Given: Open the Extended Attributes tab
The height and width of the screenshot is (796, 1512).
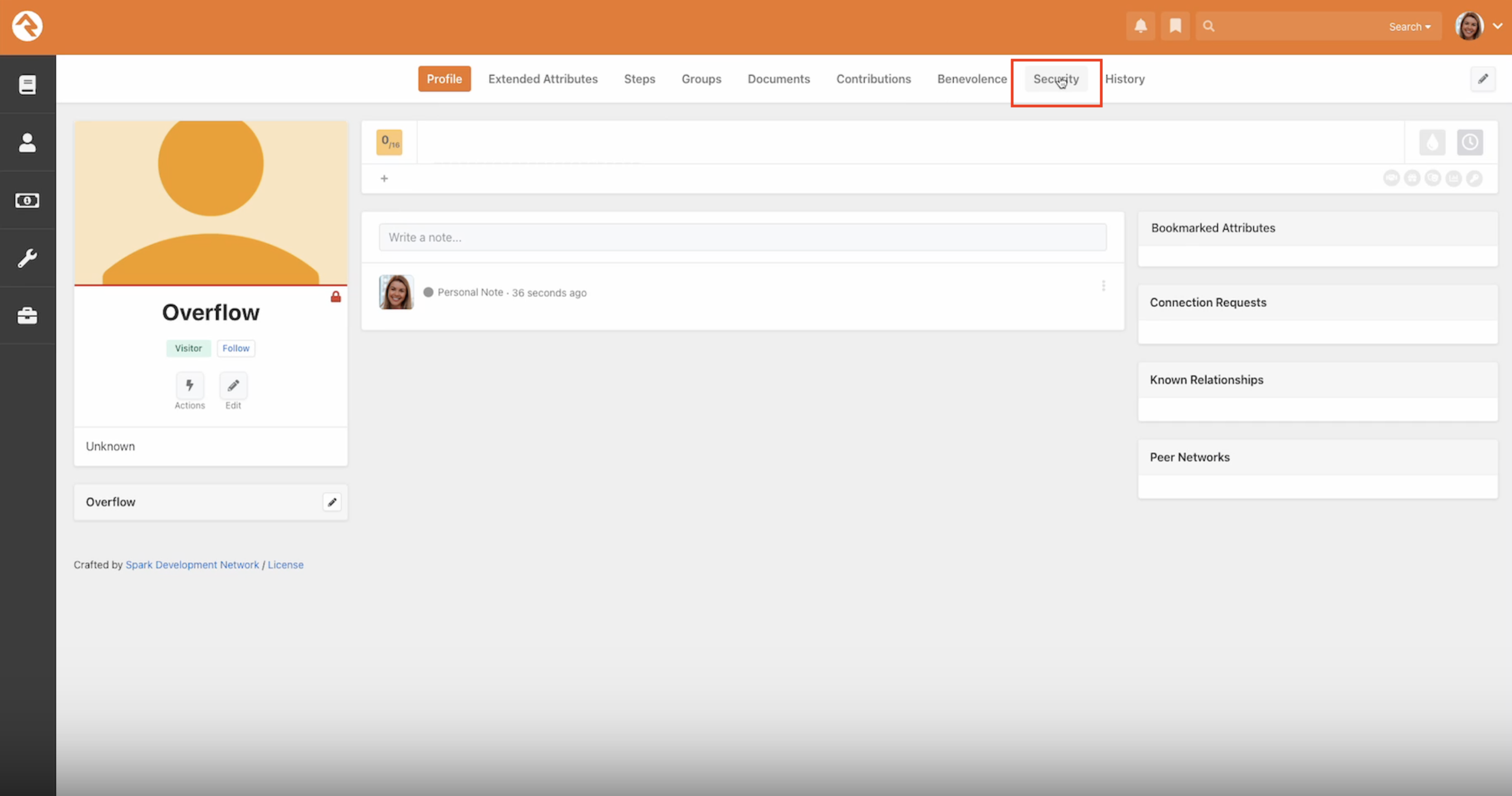Looking at the screenshot, I should [543, 79].
